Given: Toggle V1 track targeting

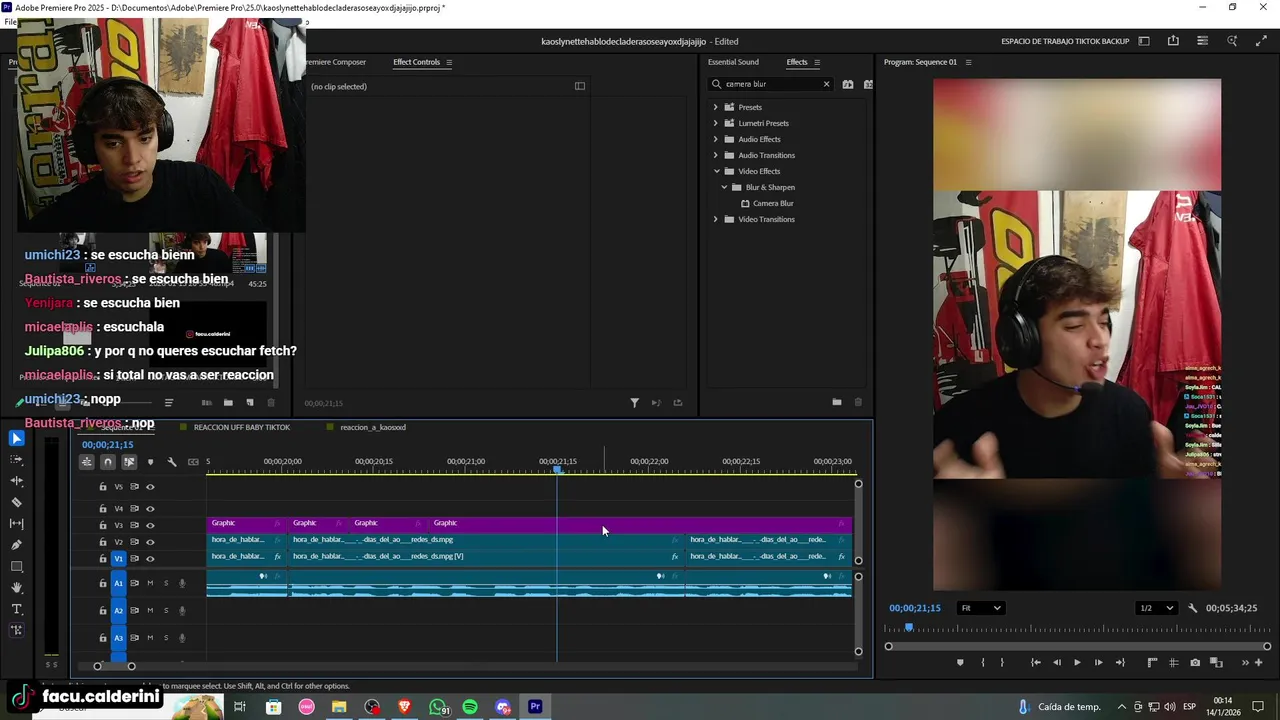Looking at the screenshot, I should tap(118, 558).
